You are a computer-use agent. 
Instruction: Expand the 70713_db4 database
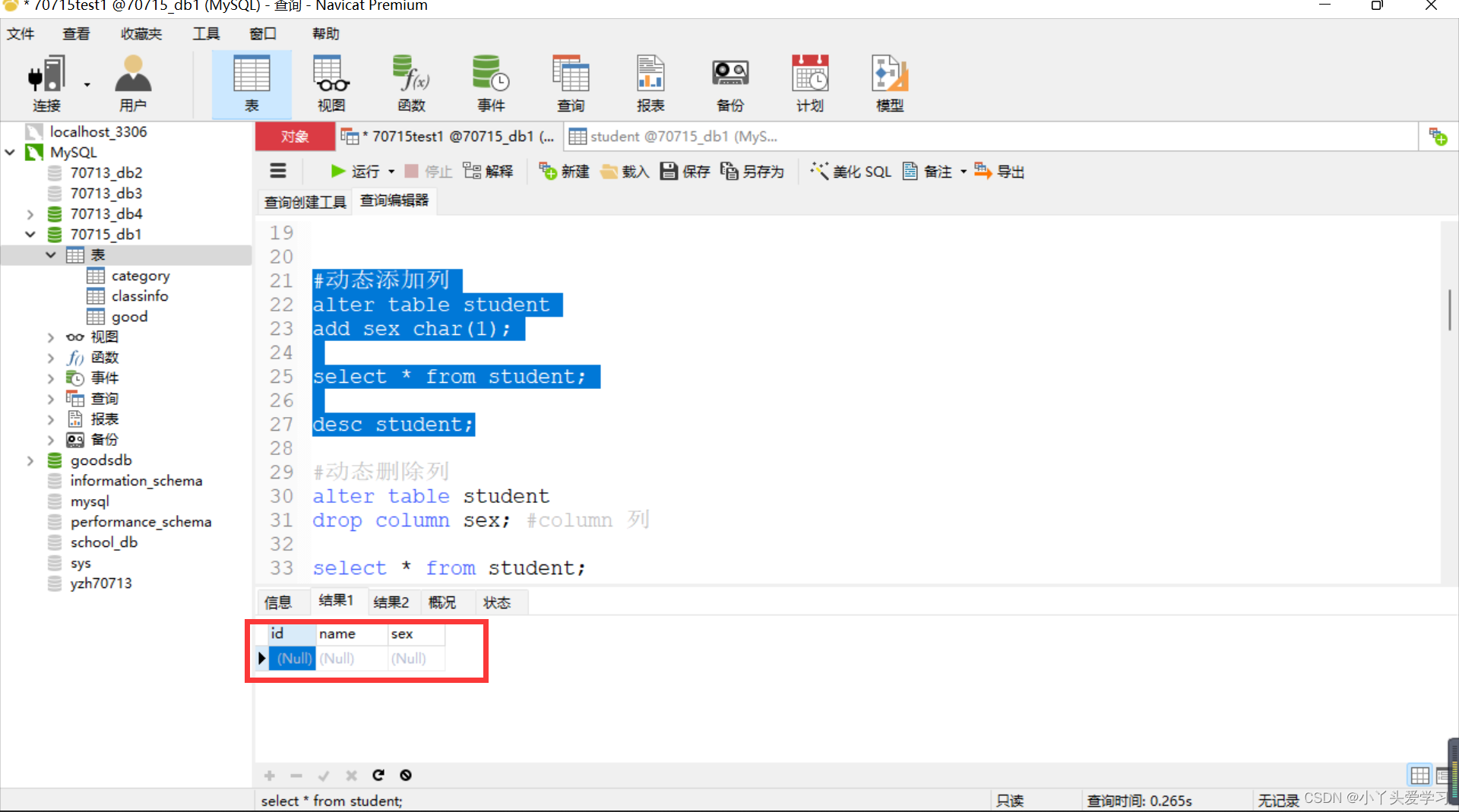[30, 214]
